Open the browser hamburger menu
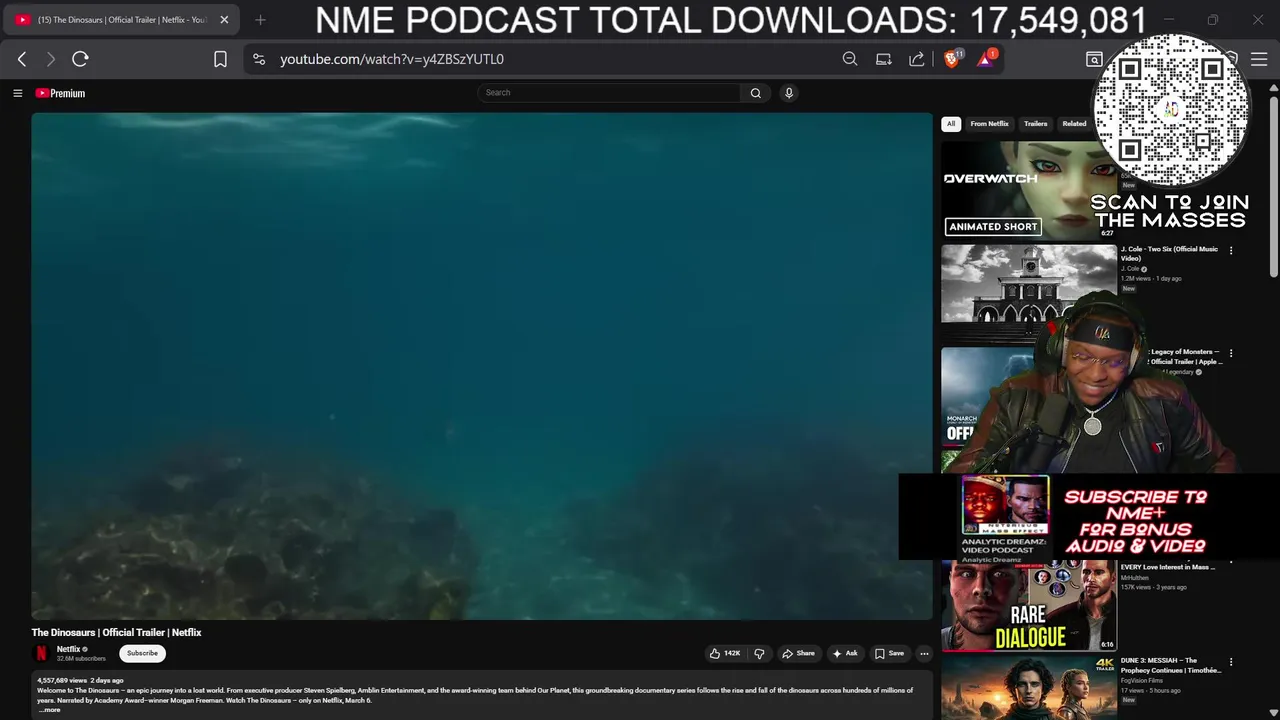1280x720 pixels. click(x=1259, y=59)
